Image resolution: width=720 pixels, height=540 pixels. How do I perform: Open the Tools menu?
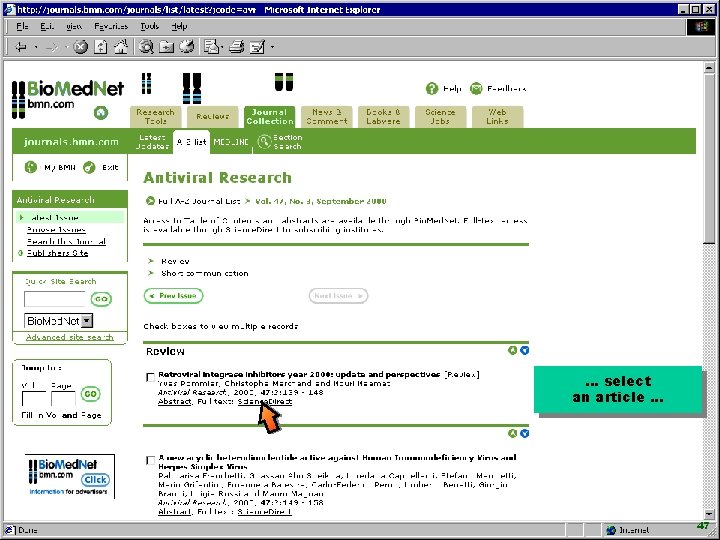[150, 26]
